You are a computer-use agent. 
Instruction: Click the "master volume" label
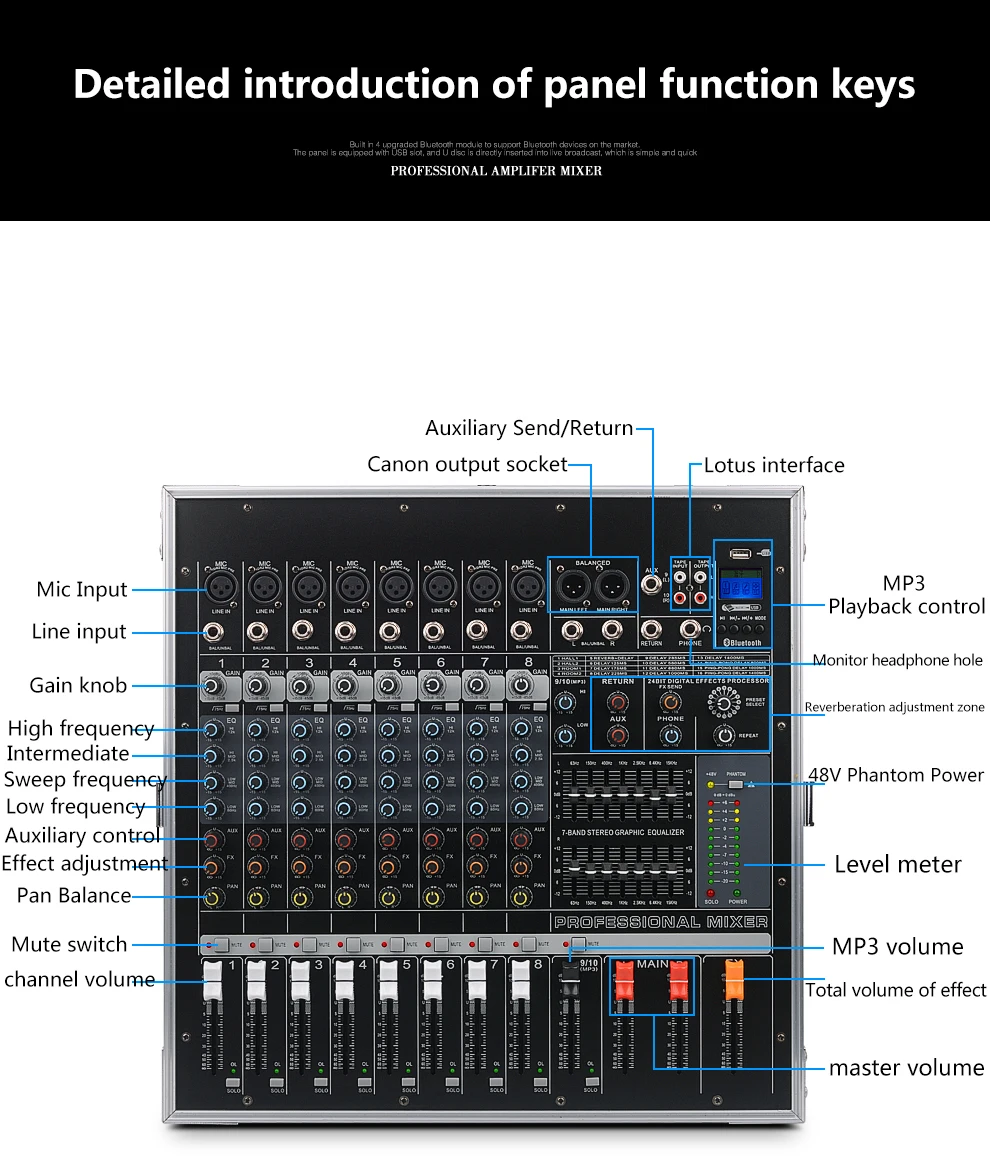[907, 1069]
